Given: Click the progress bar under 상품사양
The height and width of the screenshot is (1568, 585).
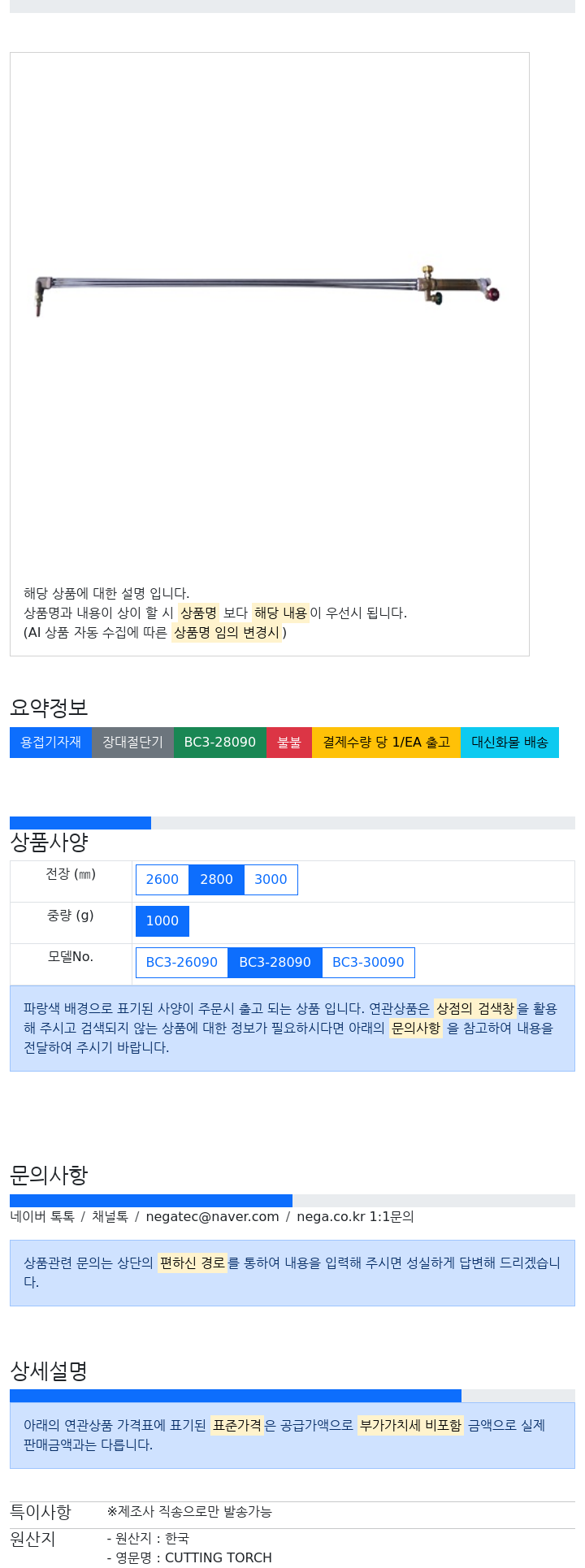Looking at the screenshot, I should coord(292,823).
